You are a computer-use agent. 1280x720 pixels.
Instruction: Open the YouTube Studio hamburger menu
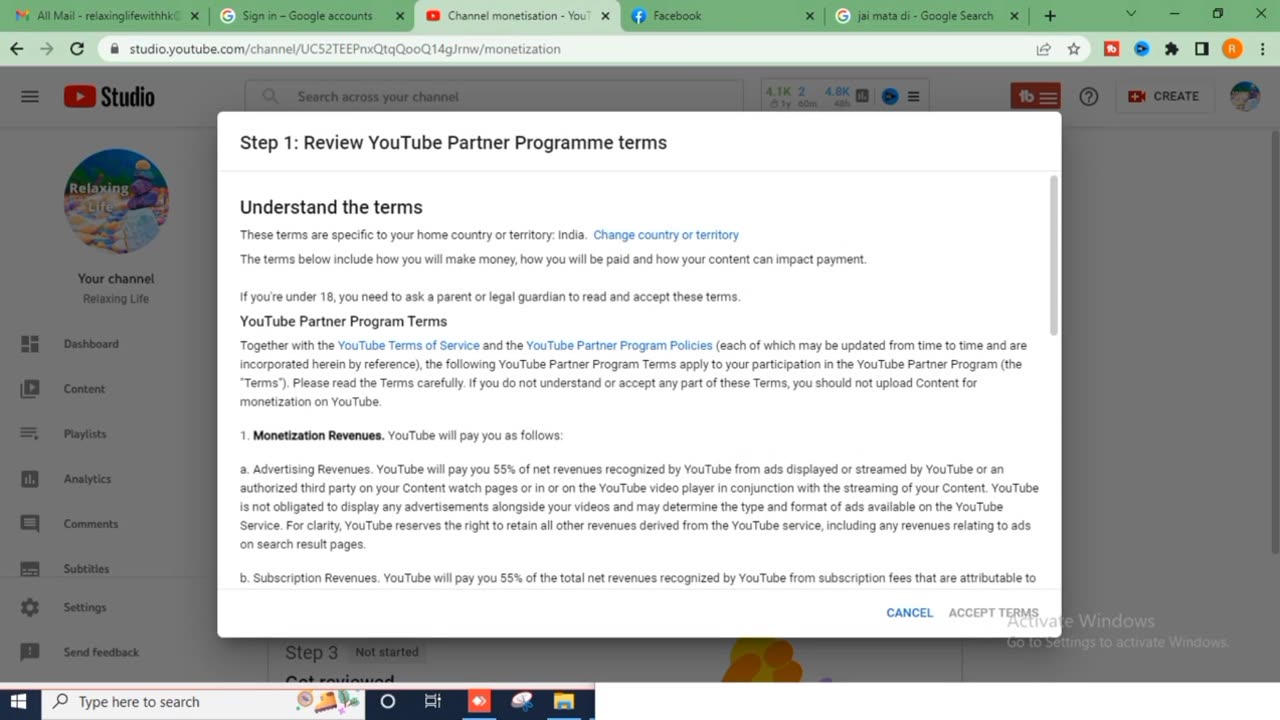[30, 96]
